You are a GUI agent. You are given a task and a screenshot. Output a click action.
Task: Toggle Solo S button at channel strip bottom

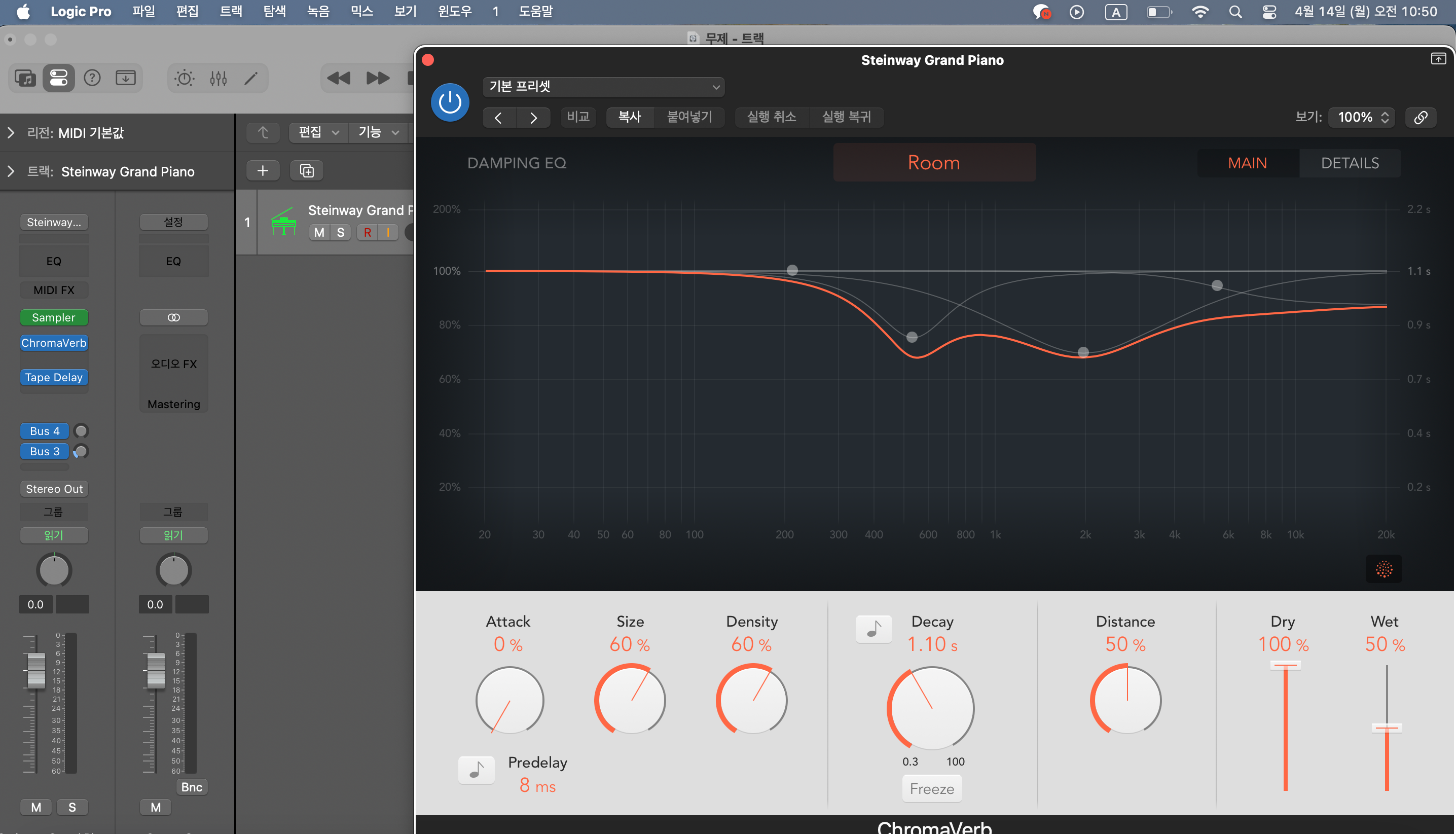(72, 807)
